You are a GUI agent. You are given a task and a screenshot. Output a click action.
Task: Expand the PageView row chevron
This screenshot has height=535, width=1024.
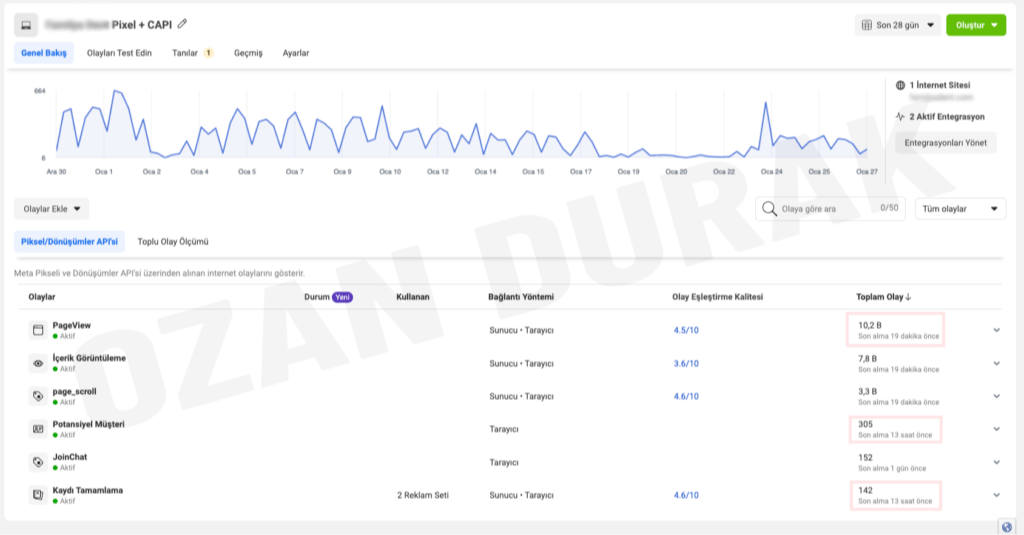997,330
